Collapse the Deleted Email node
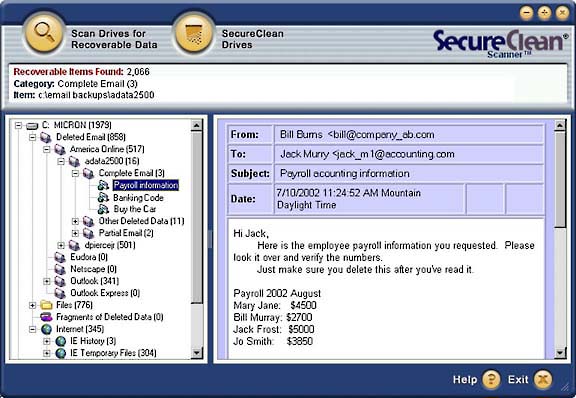The image size is (576, 398). click(x=32, y=137)
